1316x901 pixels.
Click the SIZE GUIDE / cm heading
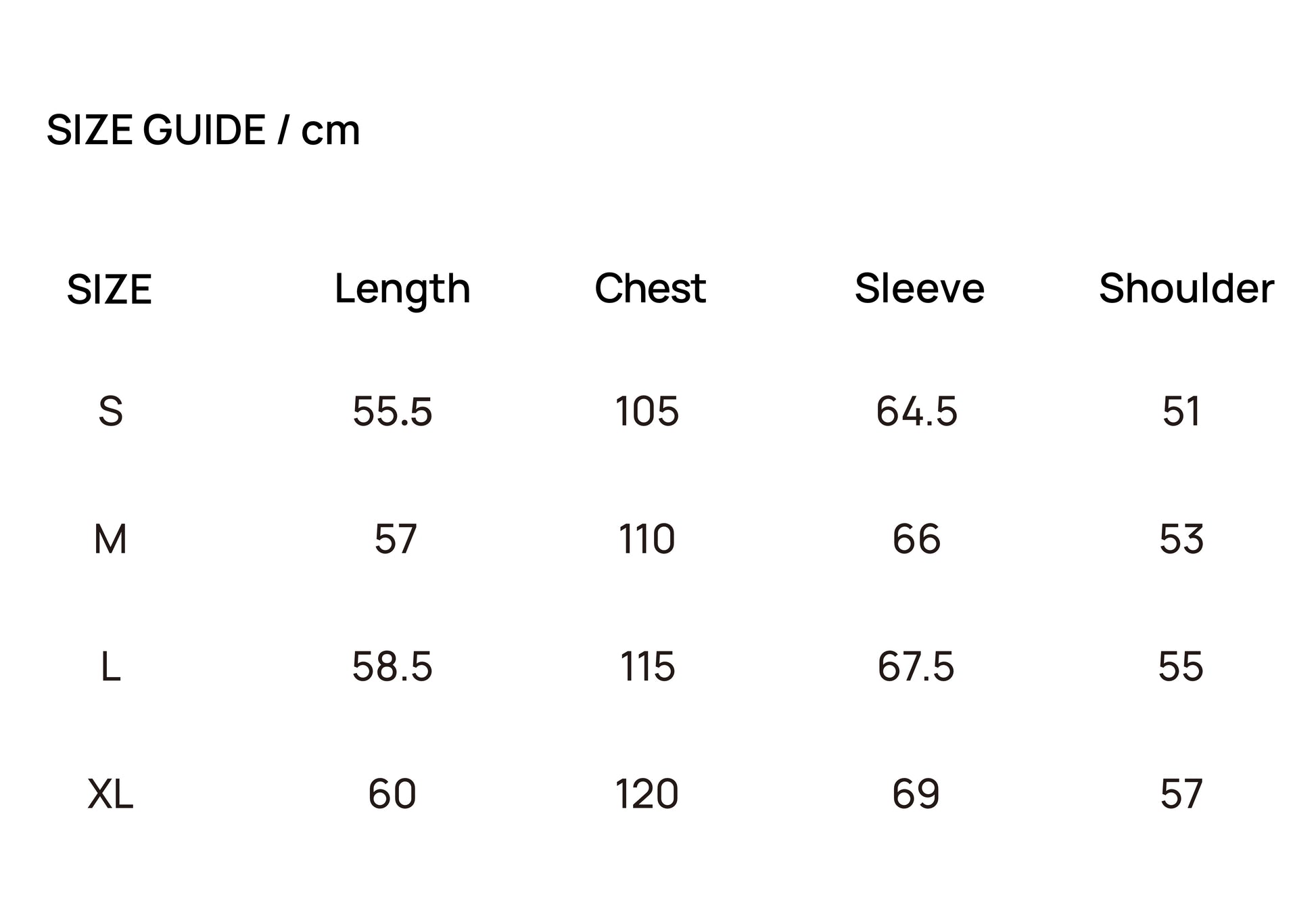[x=203, y=130]
